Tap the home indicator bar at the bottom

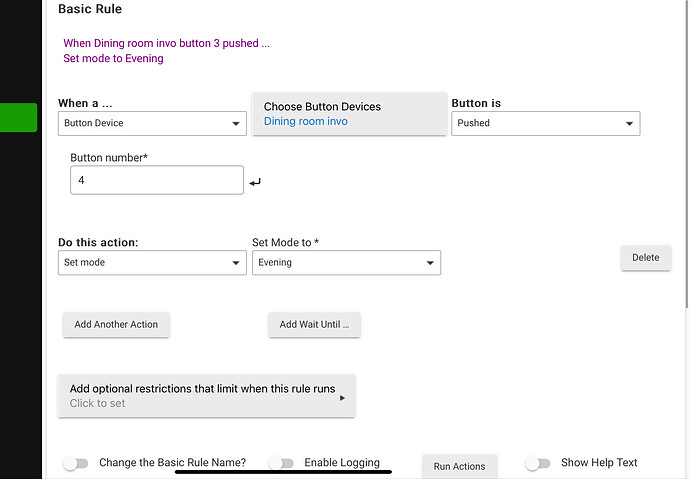pyautogui.click(x=283, y=472)
